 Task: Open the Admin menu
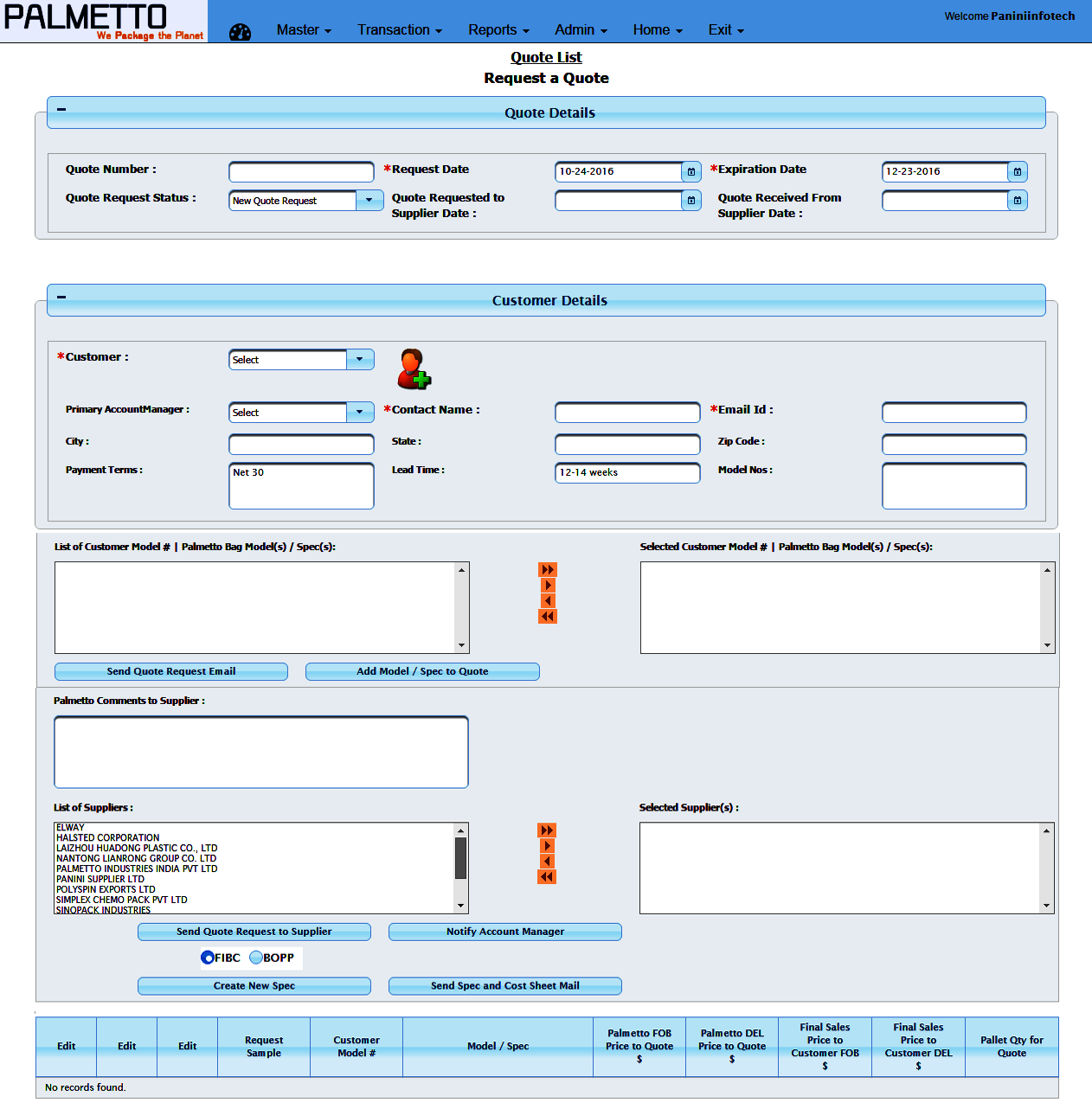coord(581,30)
